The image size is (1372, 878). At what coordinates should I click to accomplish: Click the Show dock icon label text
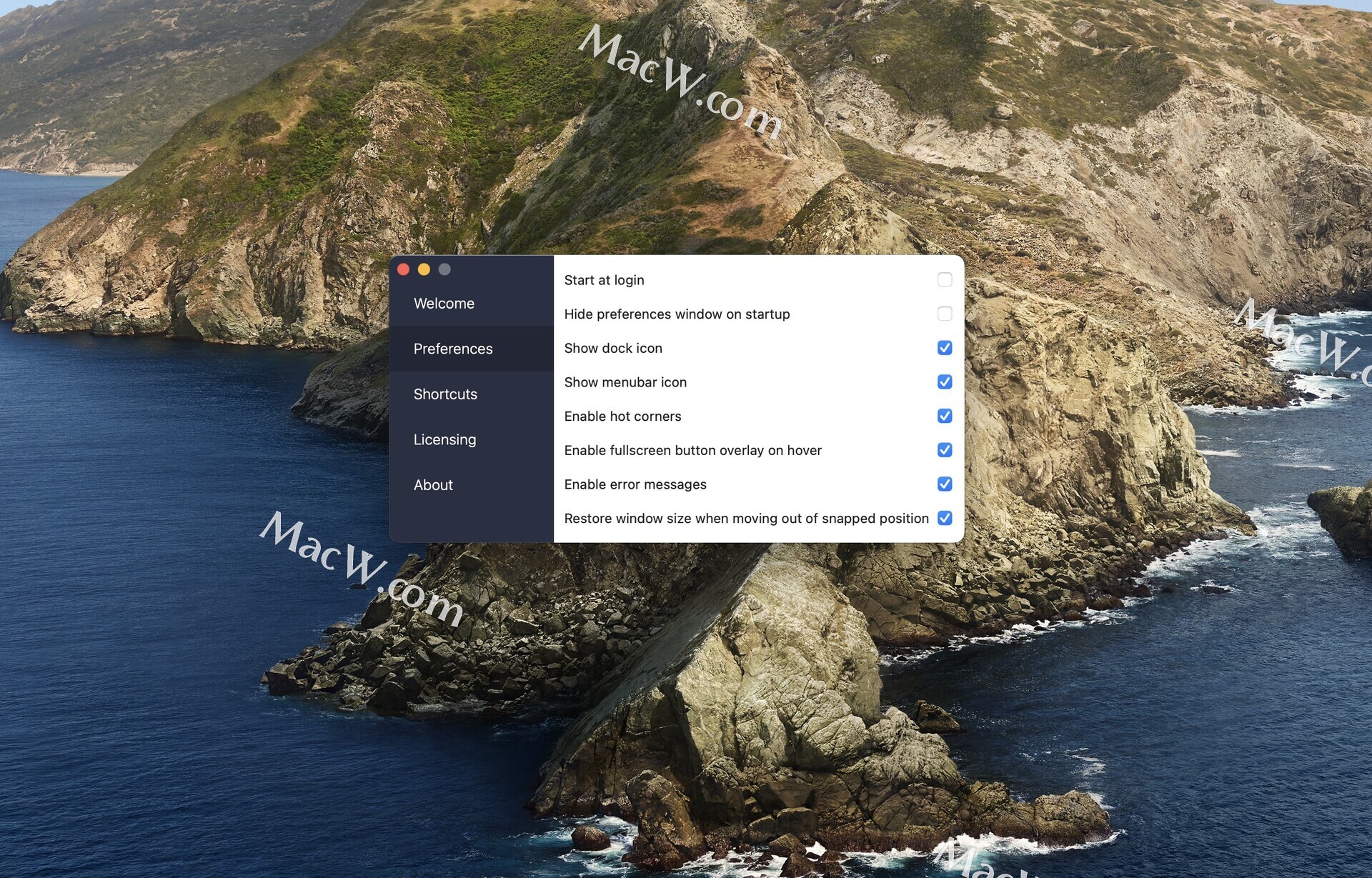point(613,349)
